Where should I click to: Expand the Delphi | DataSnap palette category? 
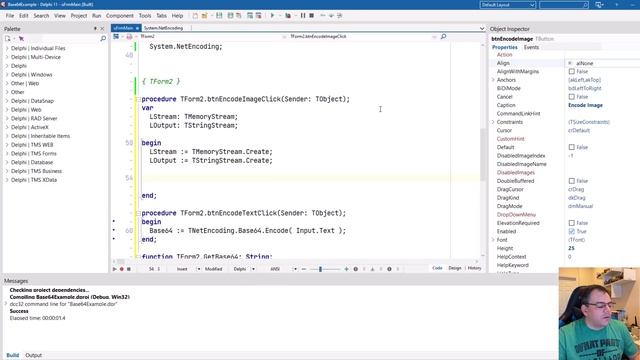[x=7, y=101]
